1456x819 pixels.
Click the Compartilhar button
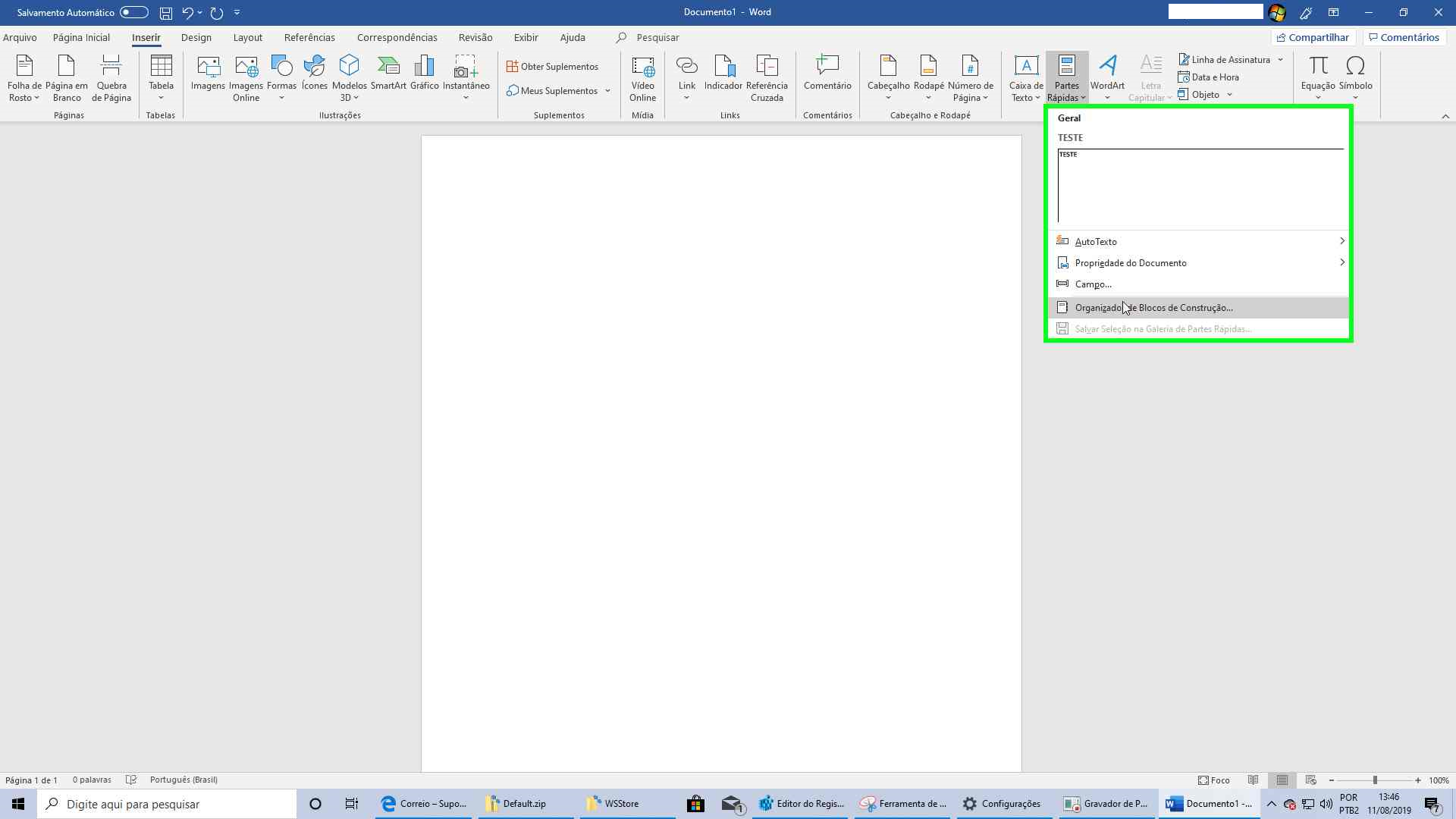pos(1313,37)
